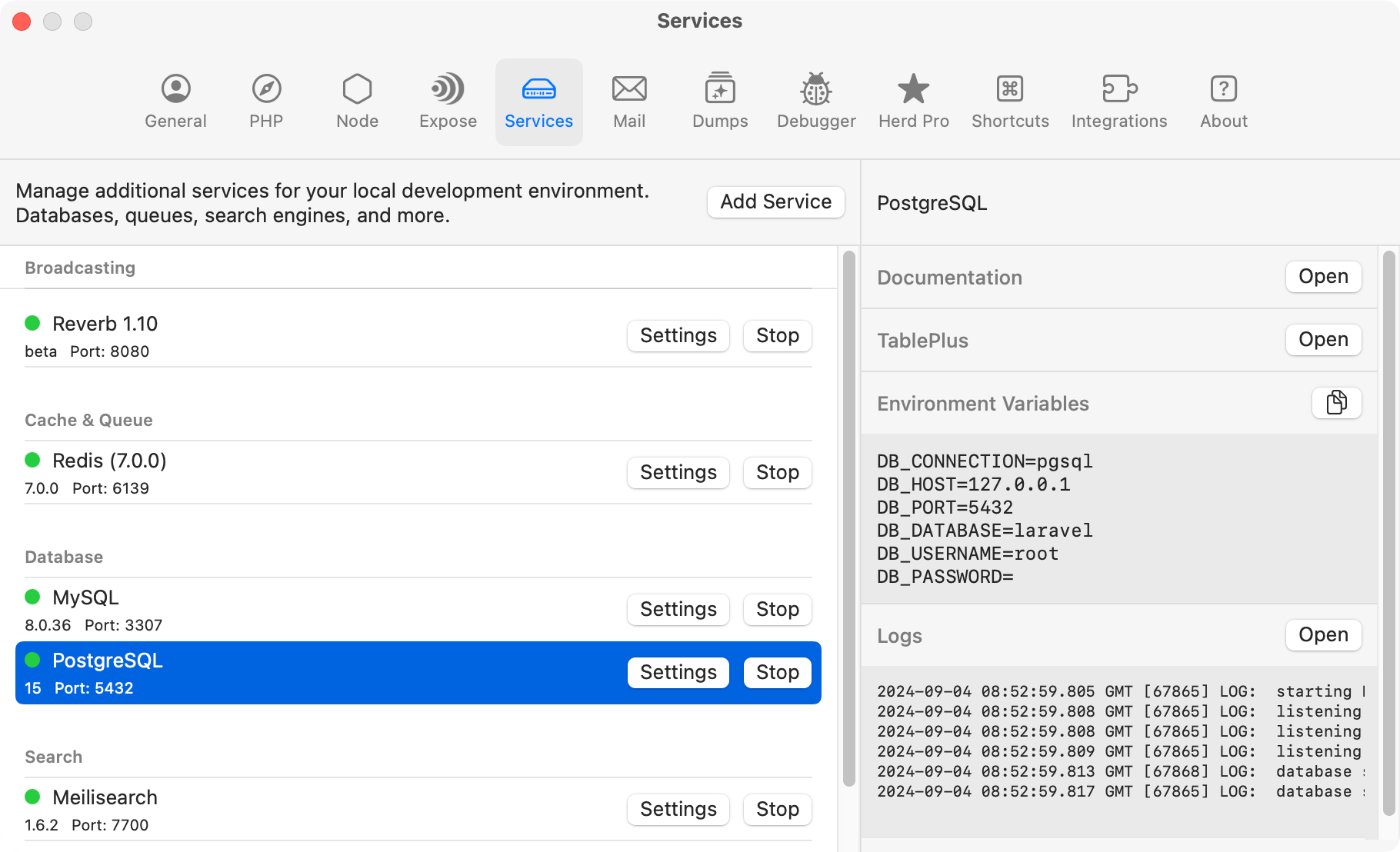Copy environment variables to clipboard
Viewport: 1400px width, 852px height.
1336,403
